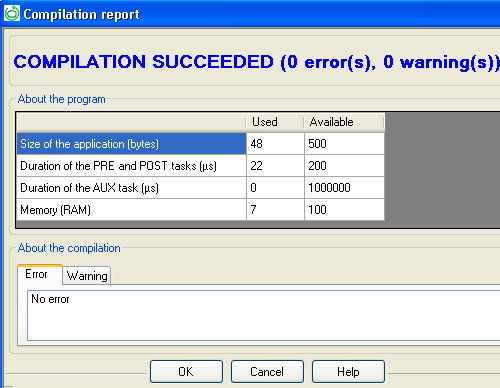Click used value 22 for PRE/POST tasks

click(275, 166)
